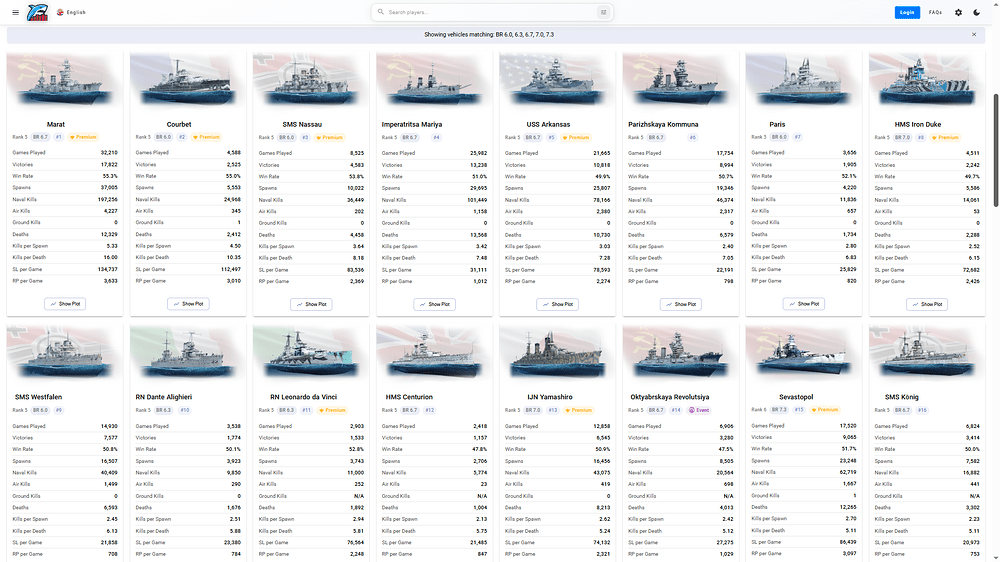
Task: Click the Login button
Action: 907,12
